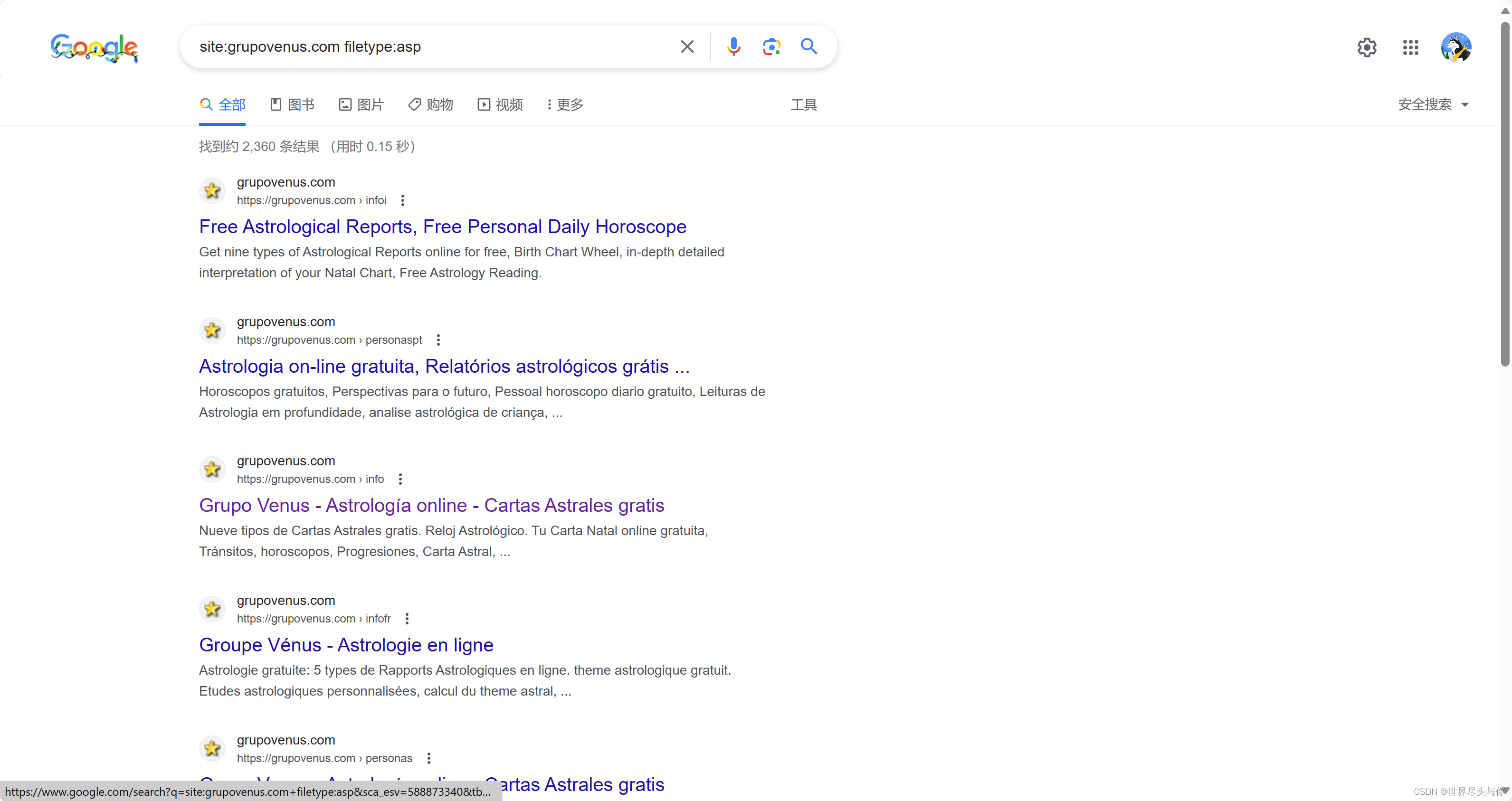Image resolution: width=1512 pixels, height=801 pixels.
Task: Click the grupovenus.com favicon thumbnail
Action: (x=212, y=190)
